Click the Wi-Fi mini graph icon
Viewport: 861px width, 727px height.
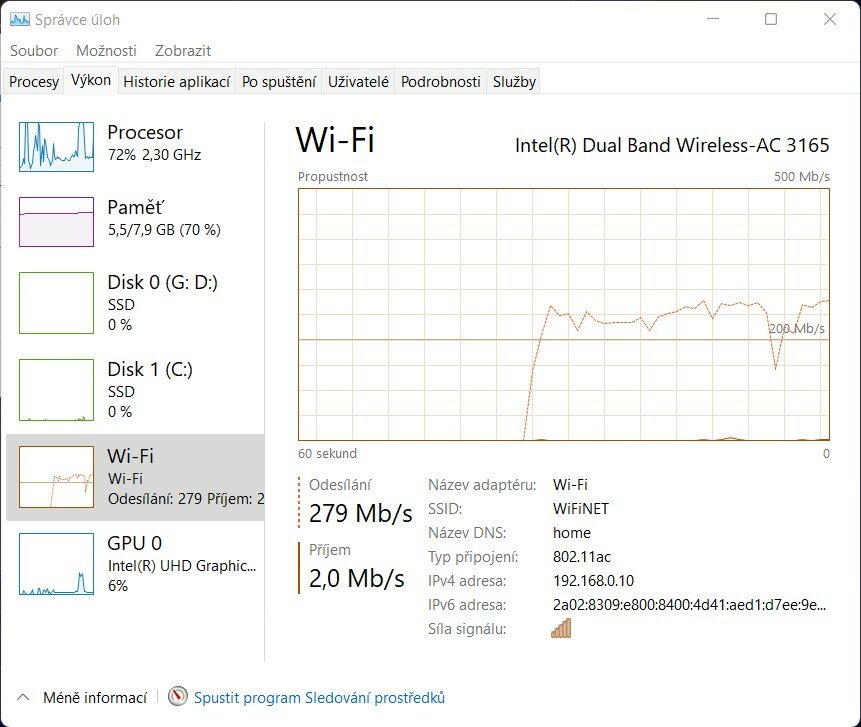coord(57,477)
